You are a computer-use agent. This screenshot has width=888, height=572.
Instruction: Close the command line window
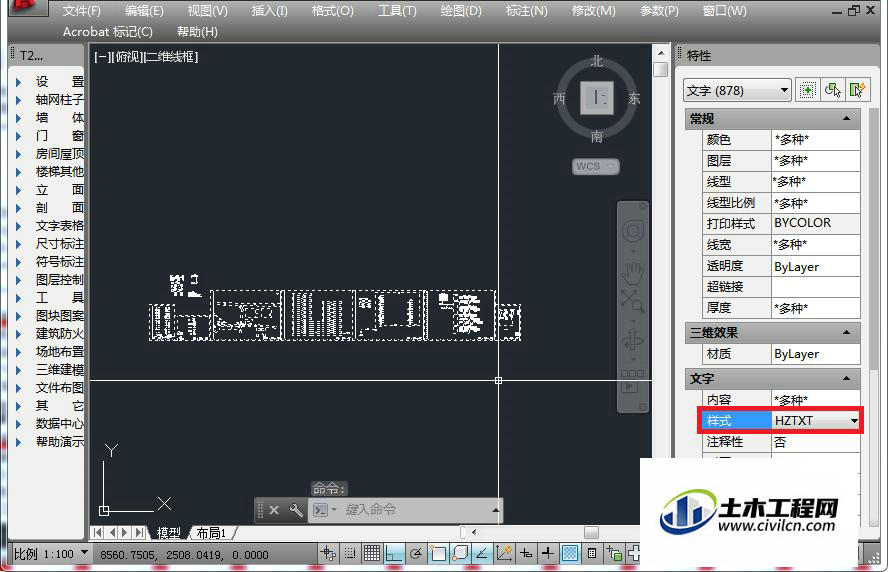[274, 510]
